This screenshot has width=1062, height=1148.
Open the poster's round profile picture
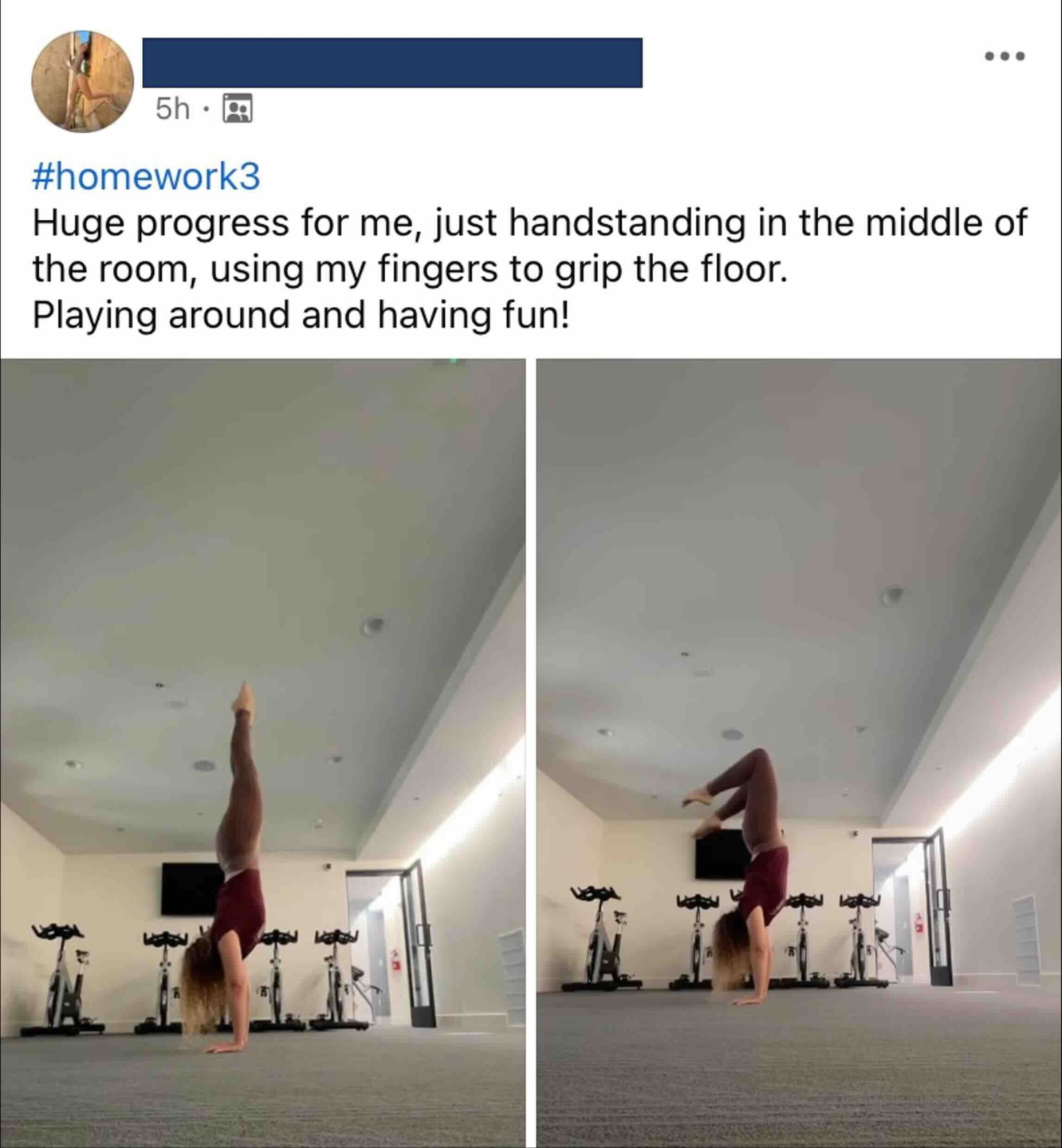(82, 81)
